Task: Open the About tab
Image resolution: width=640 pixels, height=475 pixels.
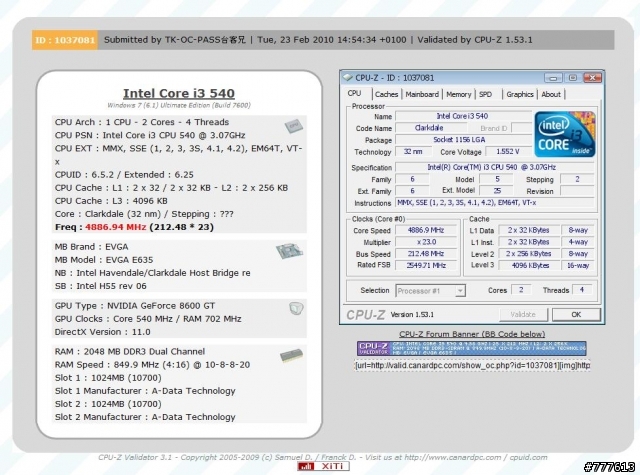Action: click(551, 94)
